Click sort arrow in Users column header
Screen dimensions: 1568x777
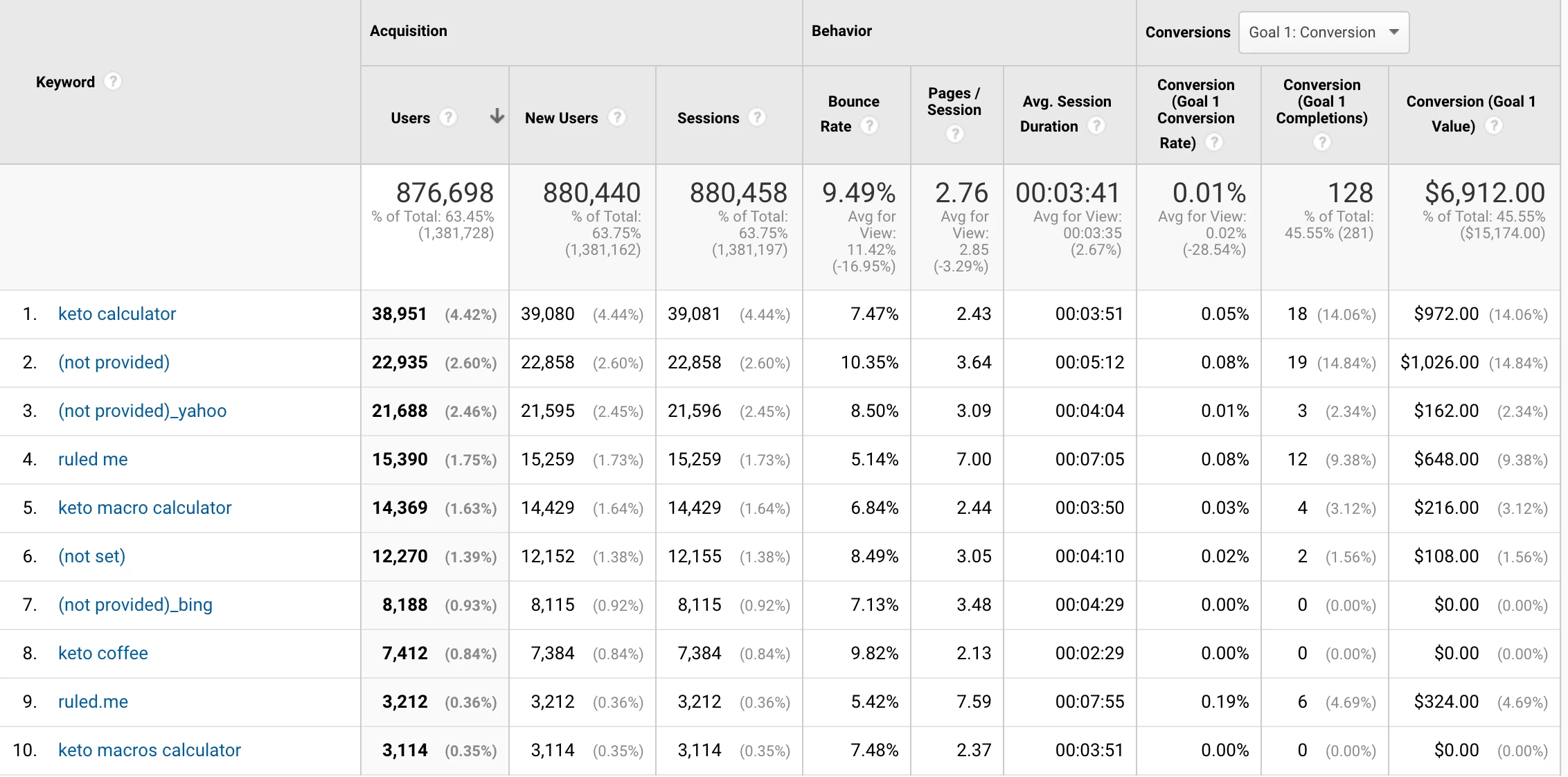tap(497, 116)
